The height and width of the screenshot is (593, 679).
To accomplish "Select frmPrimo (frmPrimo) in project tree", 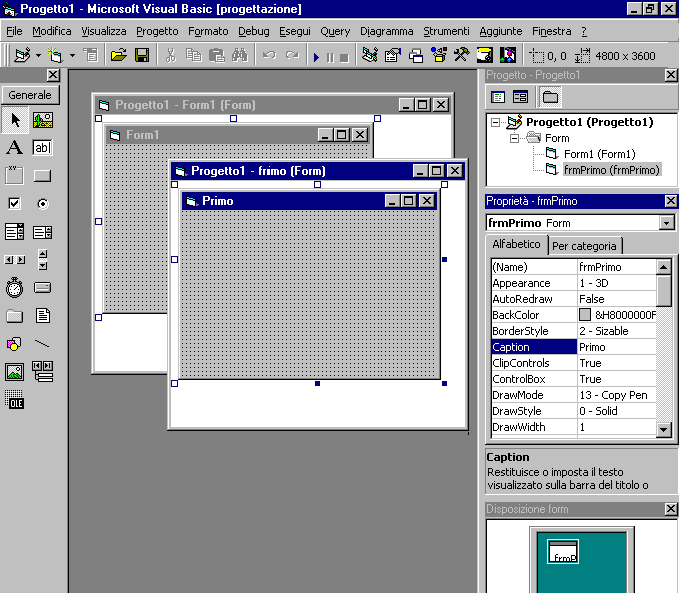I will (x=611, y=170).
